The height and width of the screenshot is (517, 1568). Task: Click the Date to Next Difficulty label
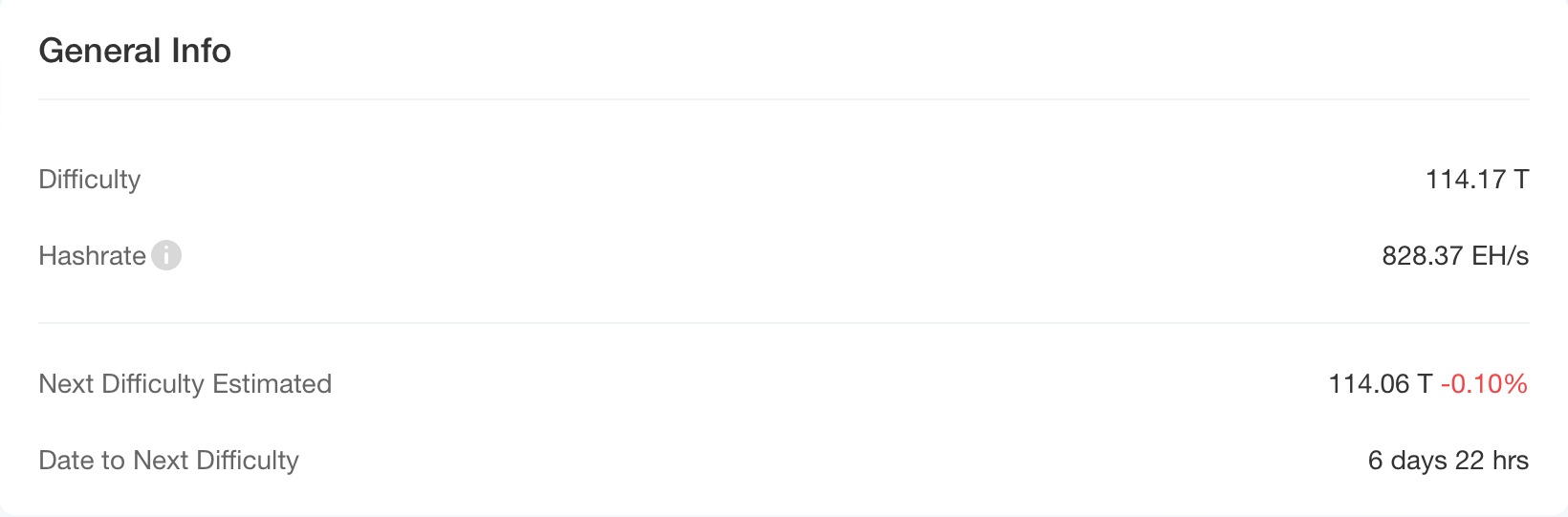[x=168, y=461]
